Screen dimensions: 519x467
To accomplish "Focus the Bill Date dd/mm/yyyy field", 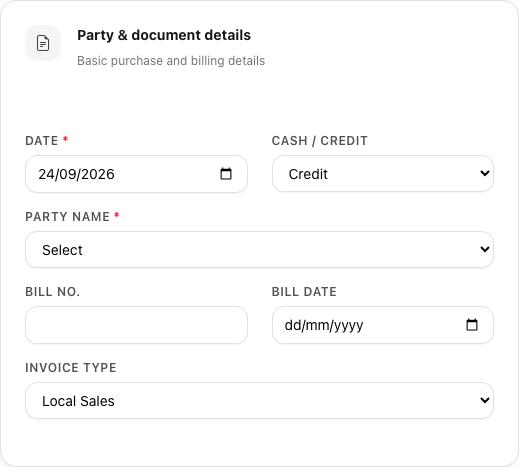I will (x=383, y=325).
